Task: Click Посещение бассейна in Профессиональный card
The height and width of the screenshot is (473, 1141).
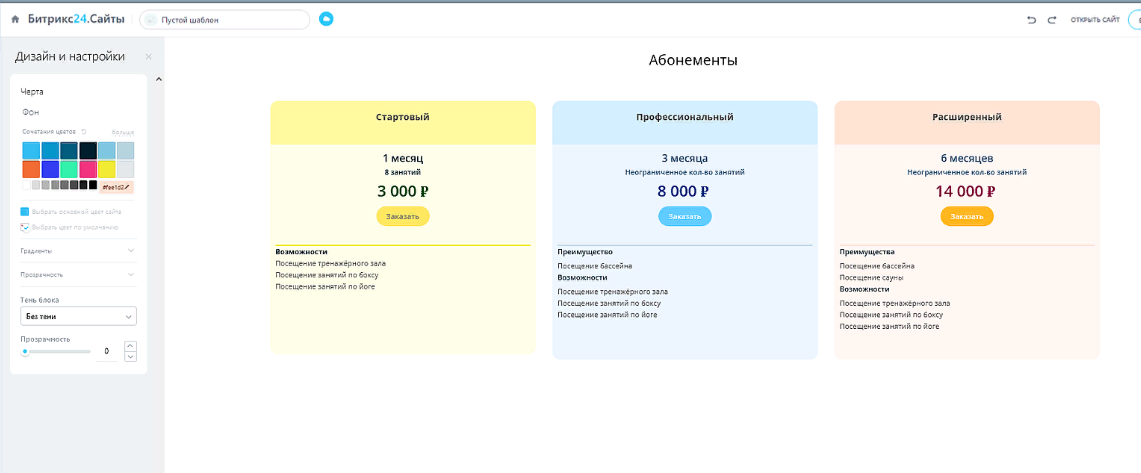Action: [595, 266]
